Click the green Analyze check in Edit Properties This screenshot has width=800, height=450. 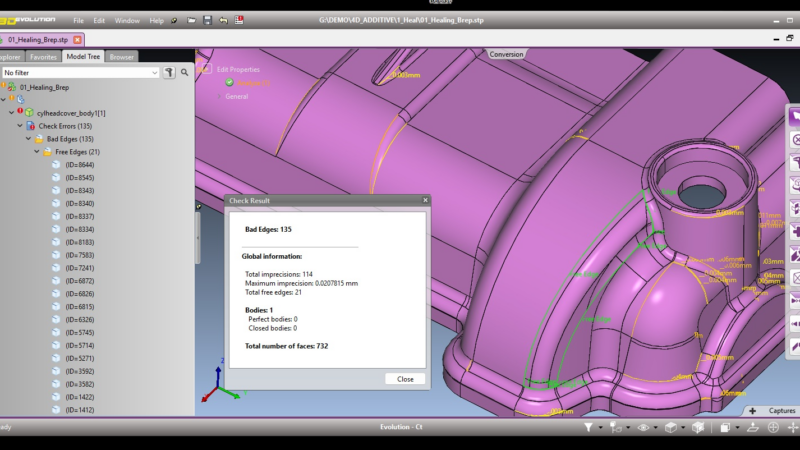pyautogui.click(x=230, y=83)
